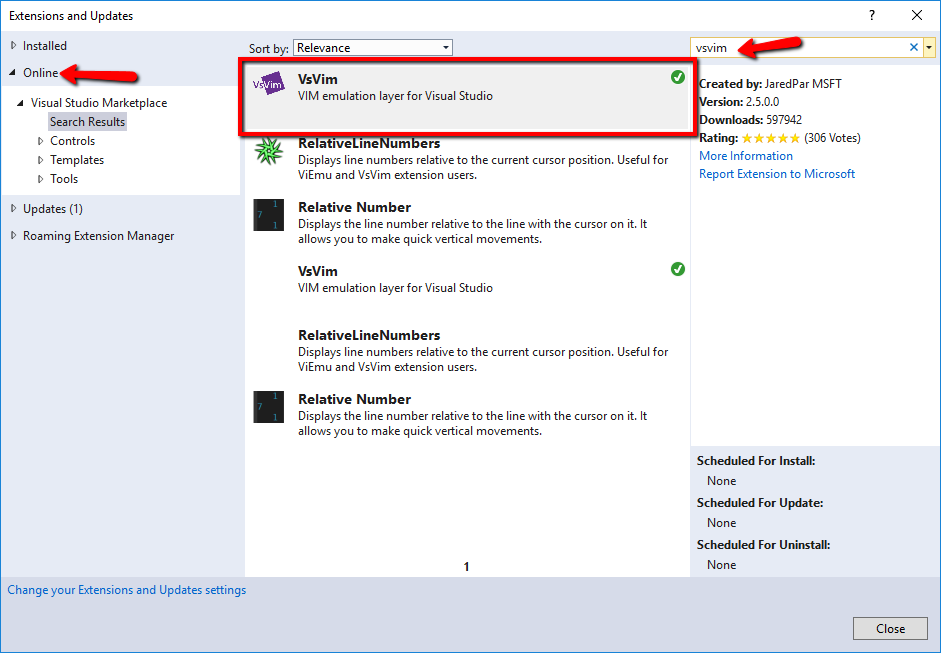Open the More Information link
The image size is (941, 653).
(x=746, y=156)
